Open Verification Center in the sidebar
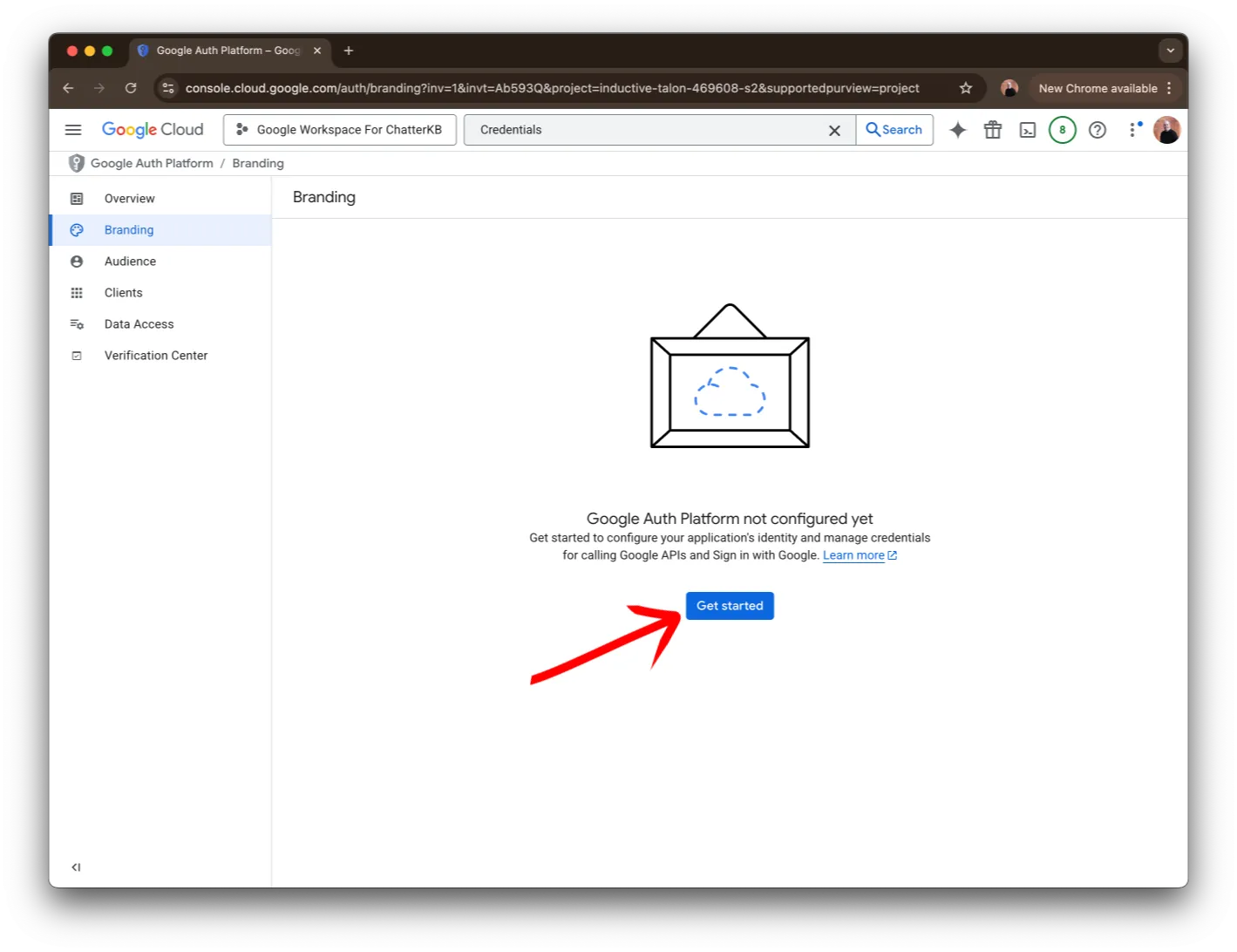Screen dimensions: 1237x952 click(160, 356)
